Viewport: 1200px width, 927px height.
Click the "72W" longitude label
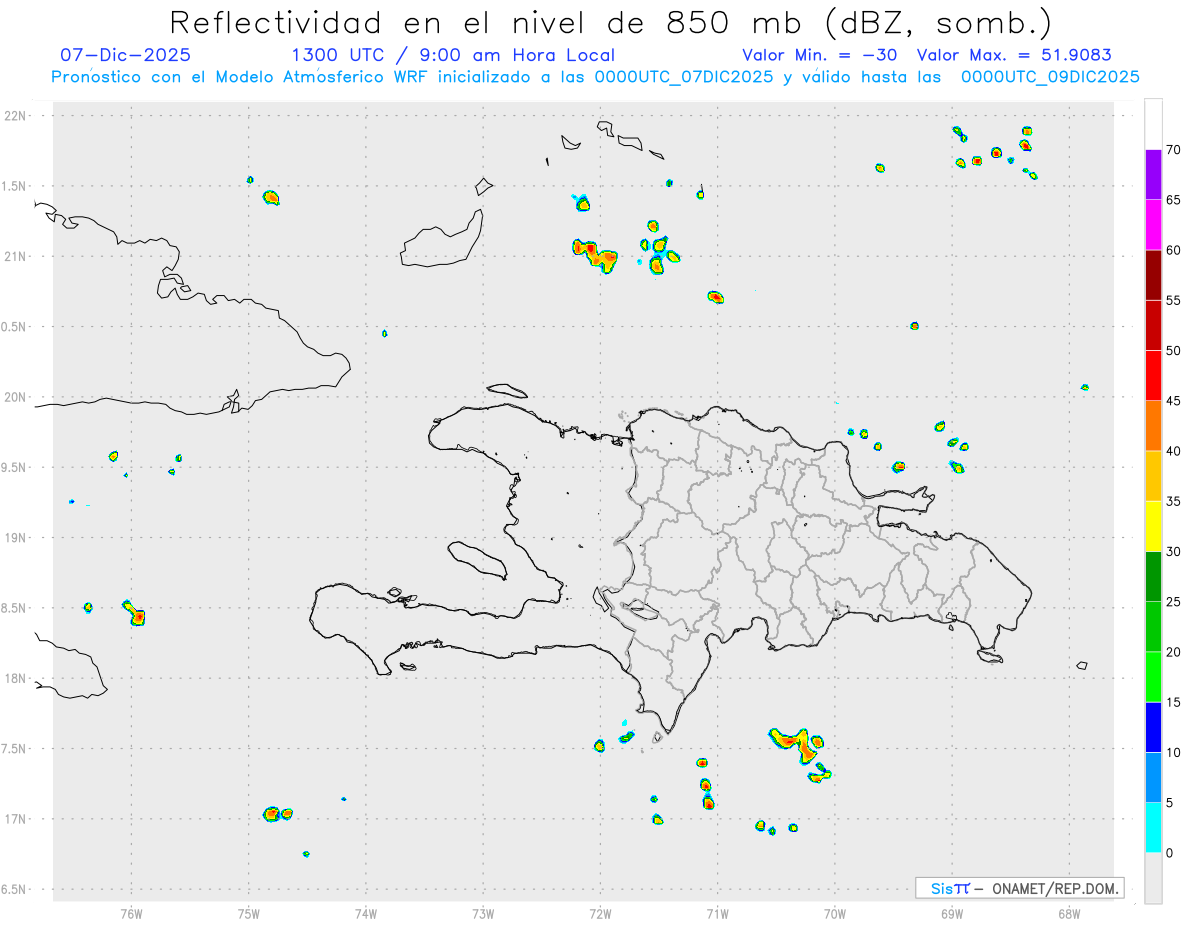(x=601, y=913)
